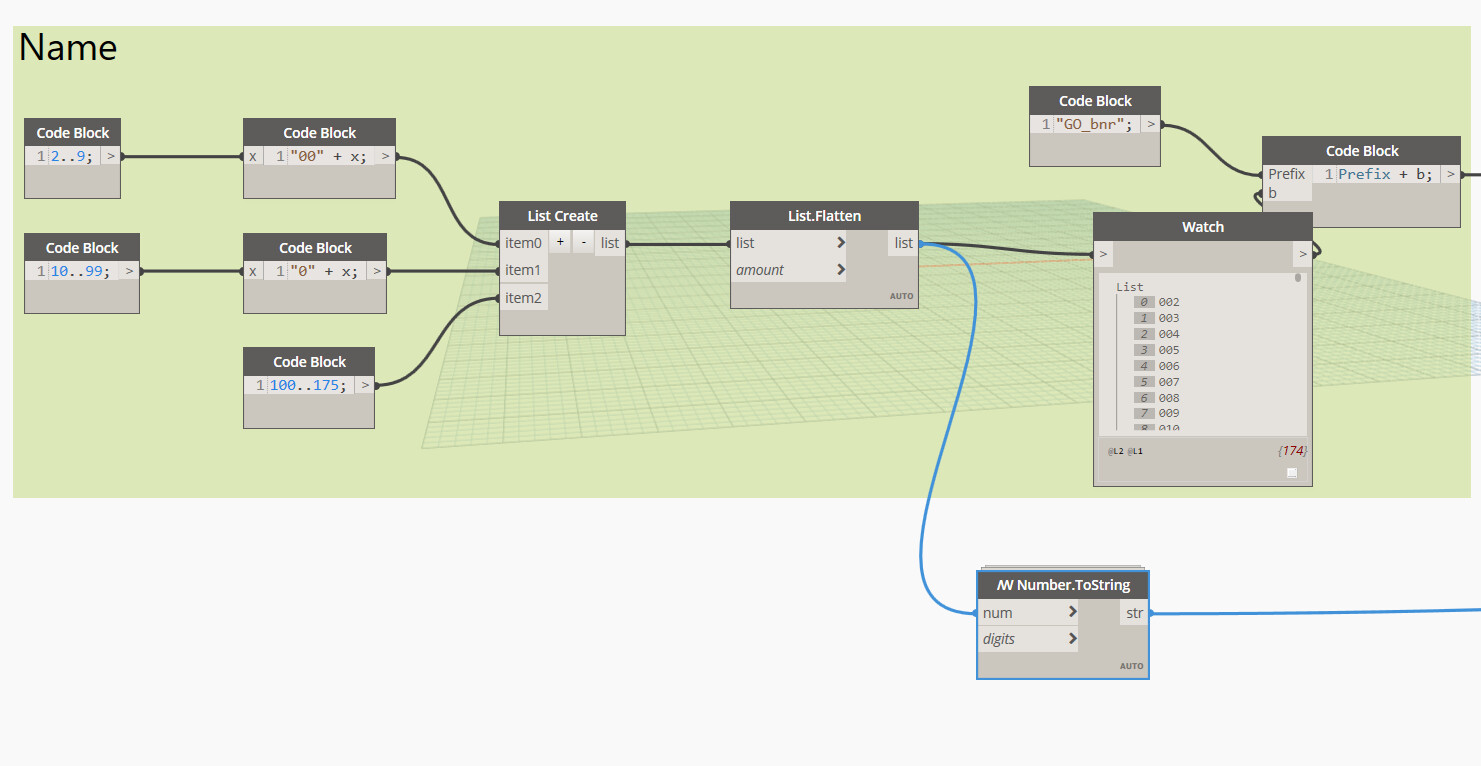The height and width of the screenshot is (766, 1481).
Task: Click the output port of the "GO_bnr" Code Block
Action: click(x=1151, y=124)
